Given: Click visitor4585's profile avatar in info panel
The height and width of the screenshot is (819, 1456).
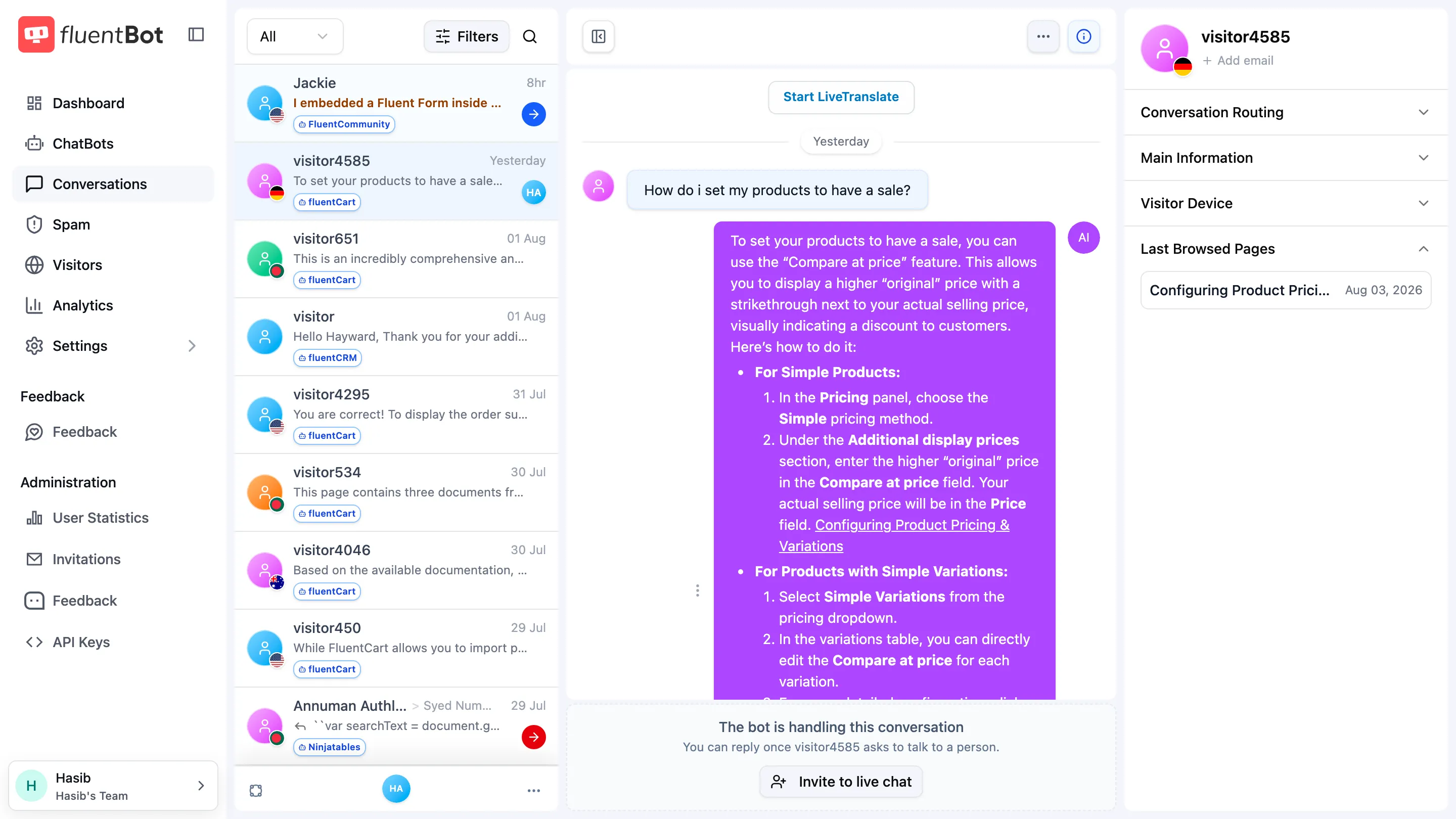Looking at the screenshot, I should point(1165,49).
